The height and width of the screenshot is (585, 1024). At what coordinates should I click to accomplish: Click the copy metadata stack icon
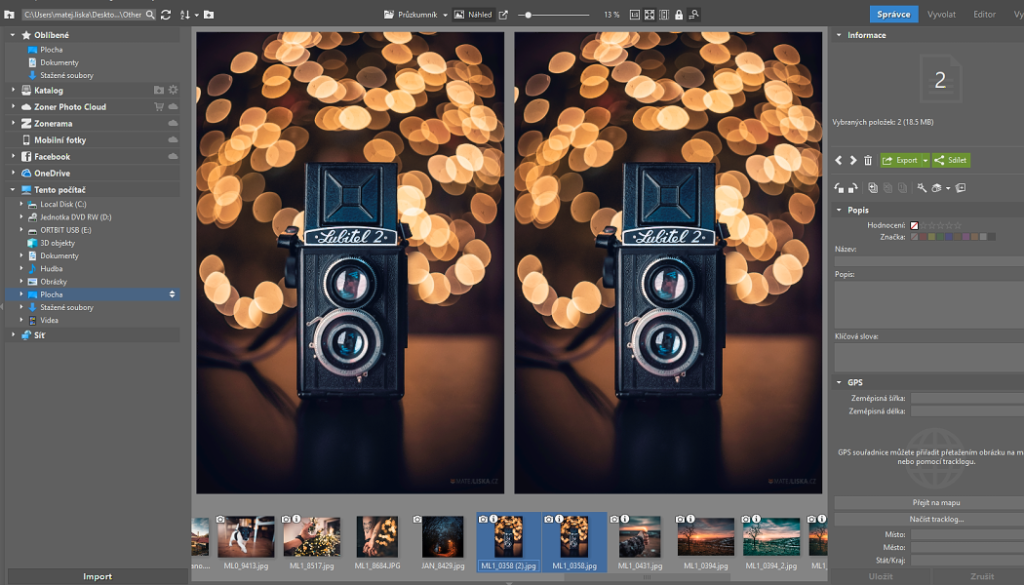coord(872,188)
